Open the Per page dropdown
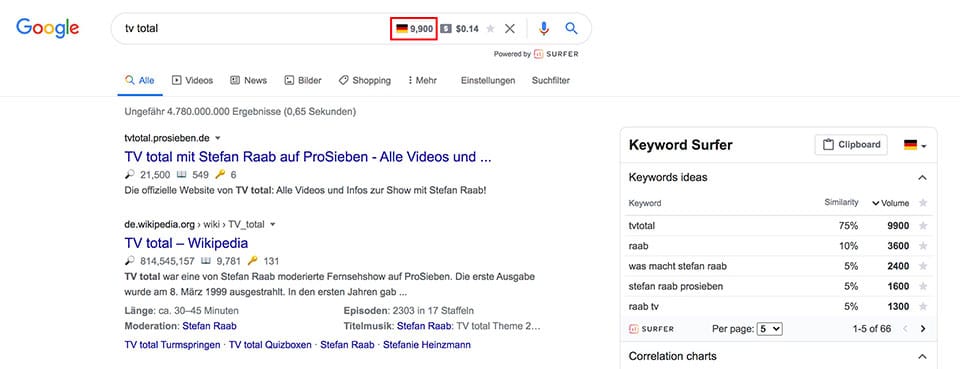Image resolution: width=960 pixels, height=369 pixels. click(770, 329)
